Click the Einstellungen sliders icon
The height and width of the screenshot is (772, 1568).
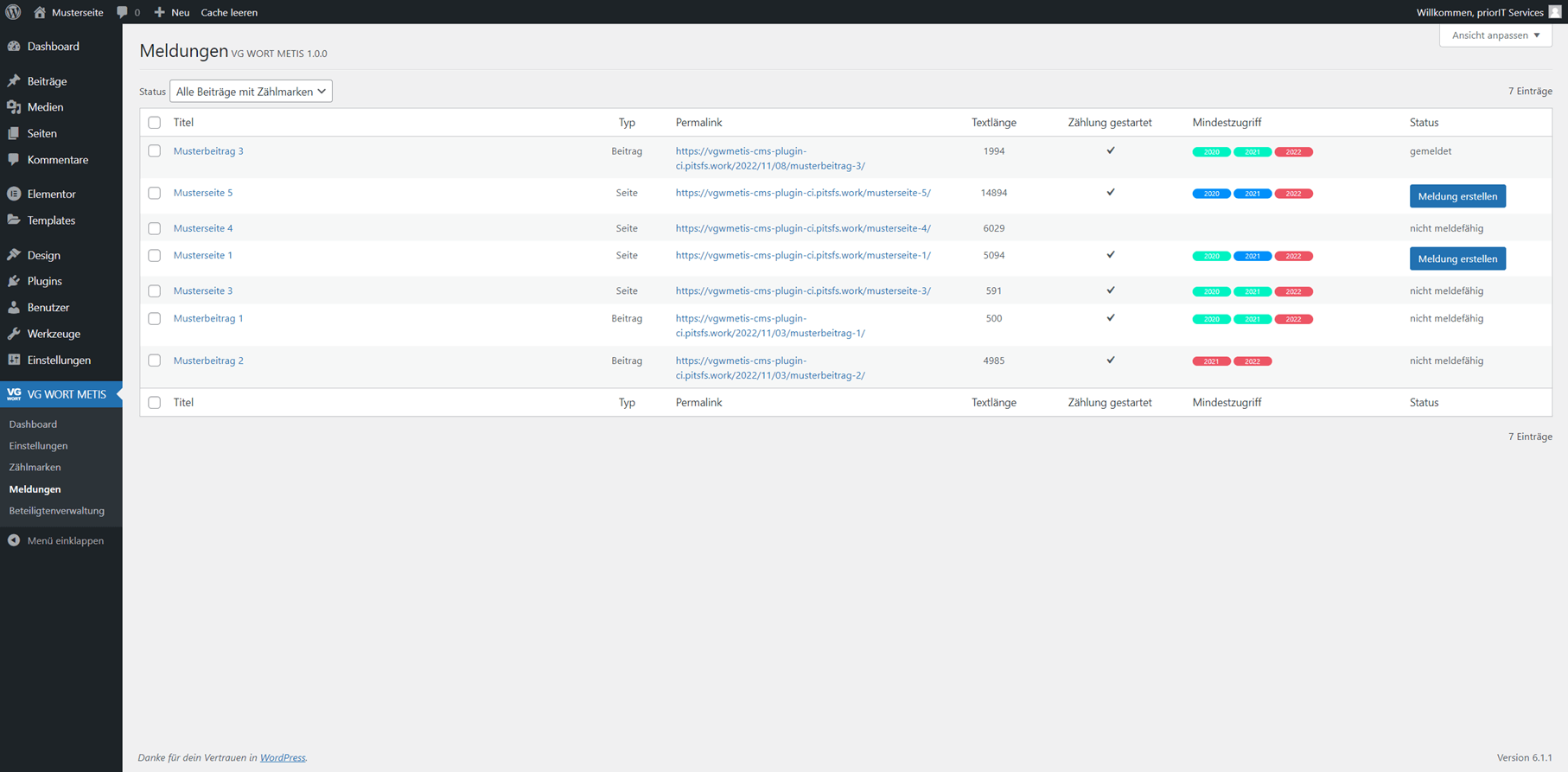[x=14, y=360]
